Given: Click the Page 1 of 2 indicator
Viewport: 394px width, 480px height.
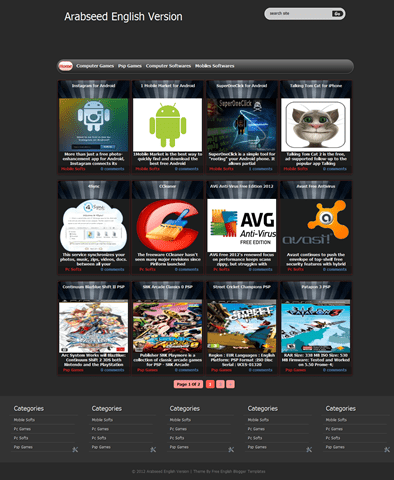Looking at the screenshot, I should (x=188, y=384).
